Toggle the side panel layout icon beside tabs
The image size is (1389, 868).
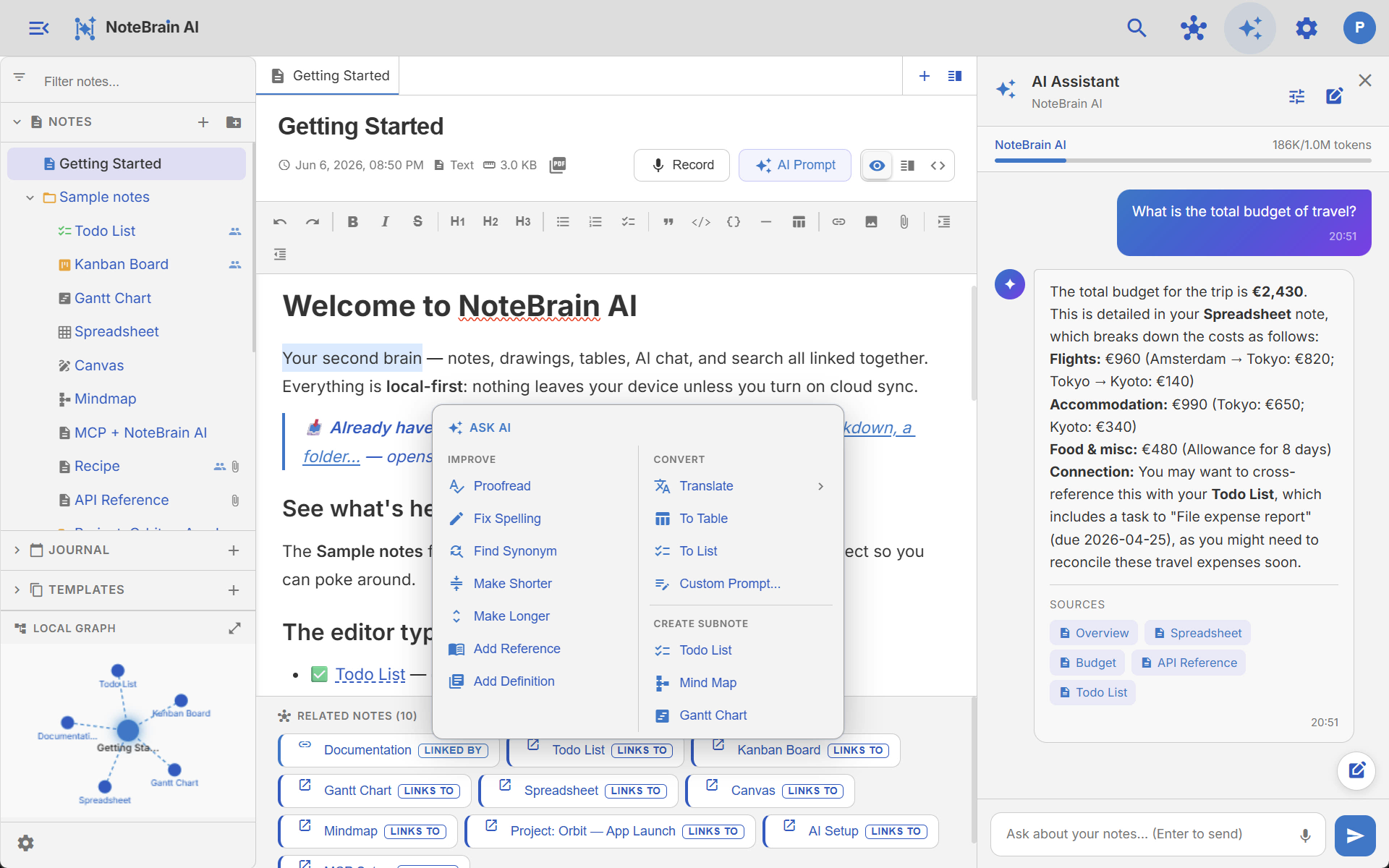[955, 76]
